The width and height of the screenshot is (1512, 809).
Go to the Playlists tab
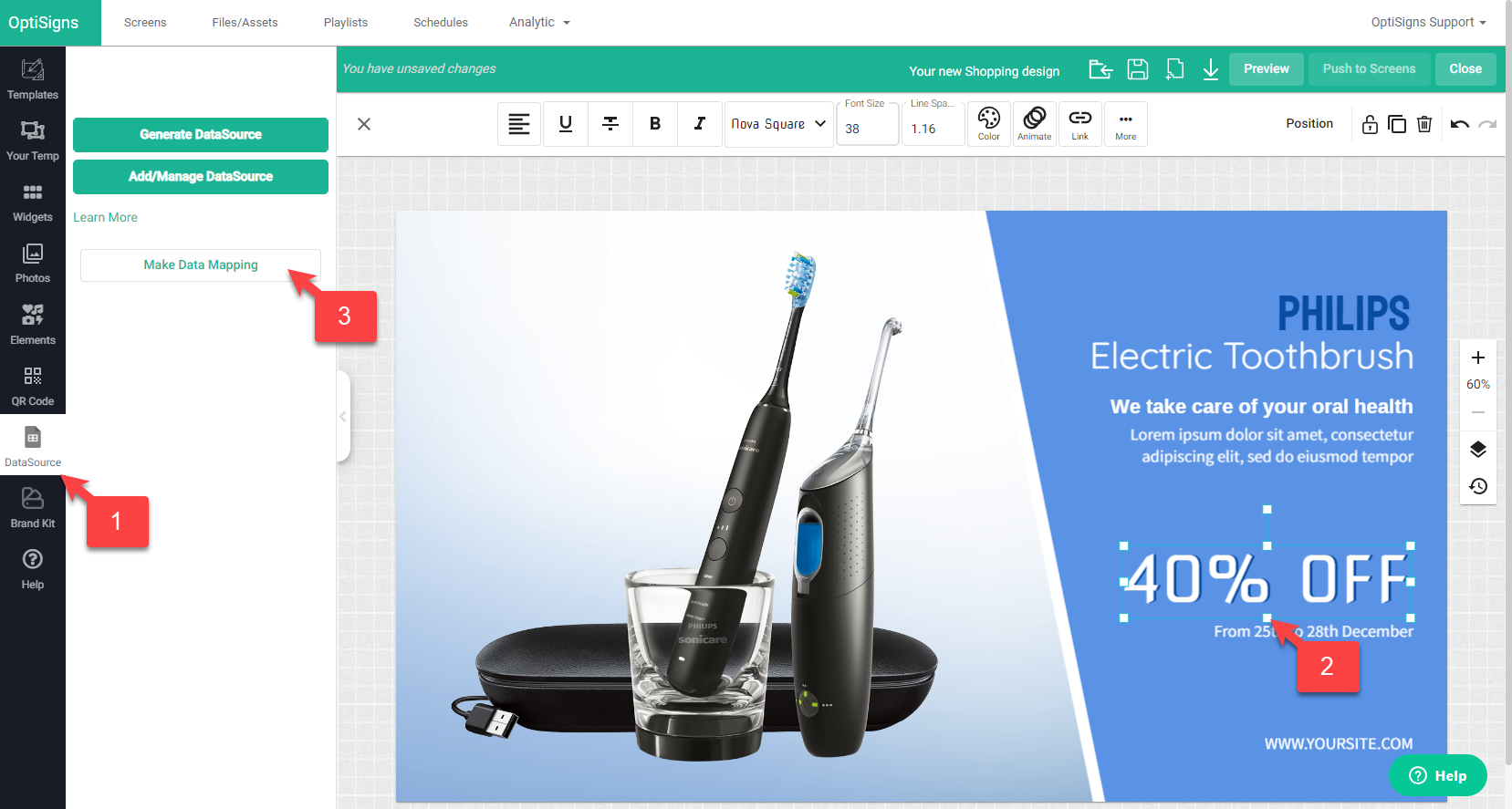[x=345, y=22]
